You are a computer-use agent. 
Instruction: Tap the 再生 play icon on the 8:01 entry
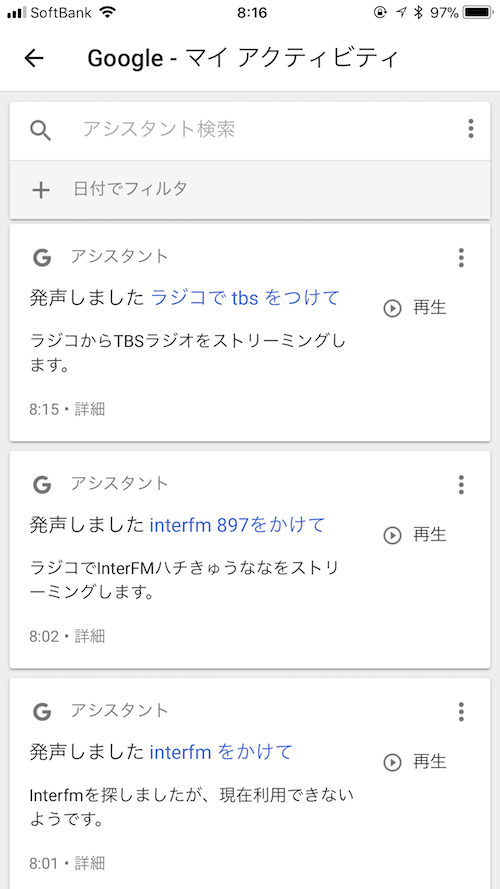(x=392, y=762)
